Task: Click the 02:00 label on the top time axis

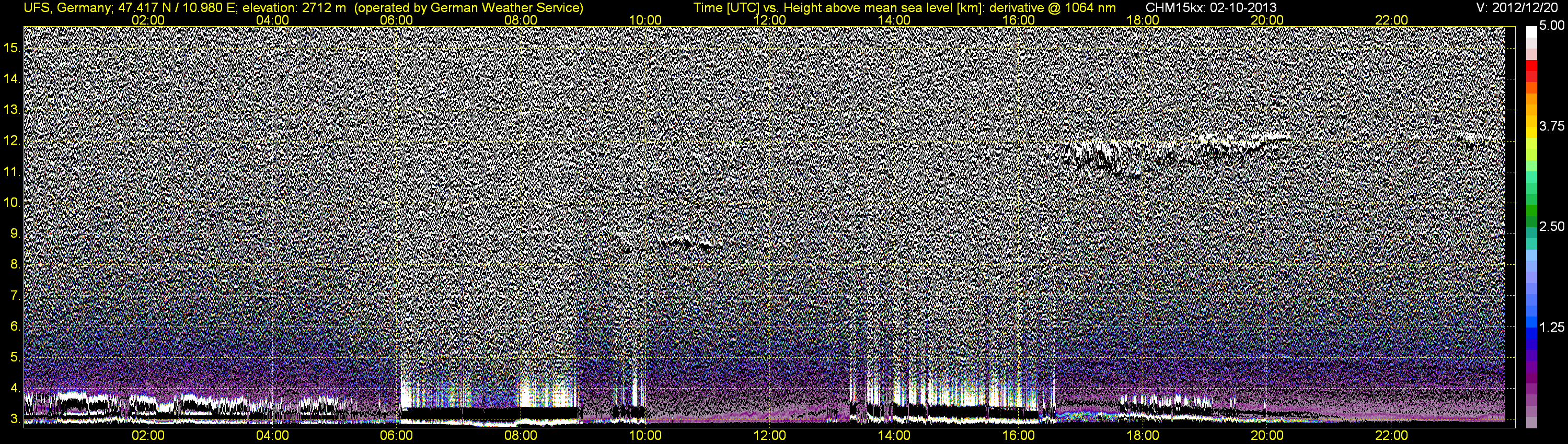Action: tap(148, 20)
